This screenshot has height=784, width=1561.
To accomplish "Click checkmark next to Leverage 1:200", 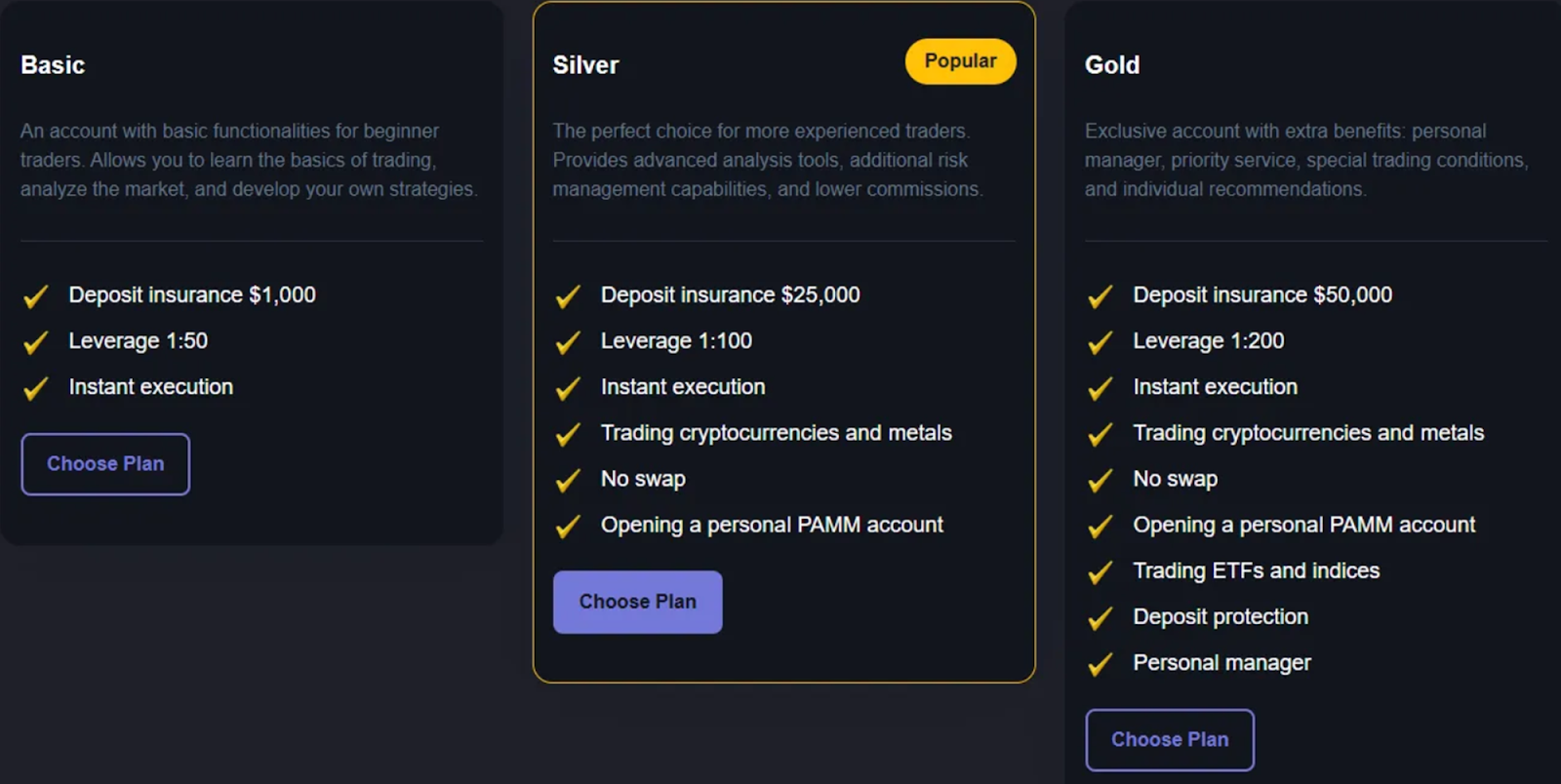I will tap(1101, 342).
